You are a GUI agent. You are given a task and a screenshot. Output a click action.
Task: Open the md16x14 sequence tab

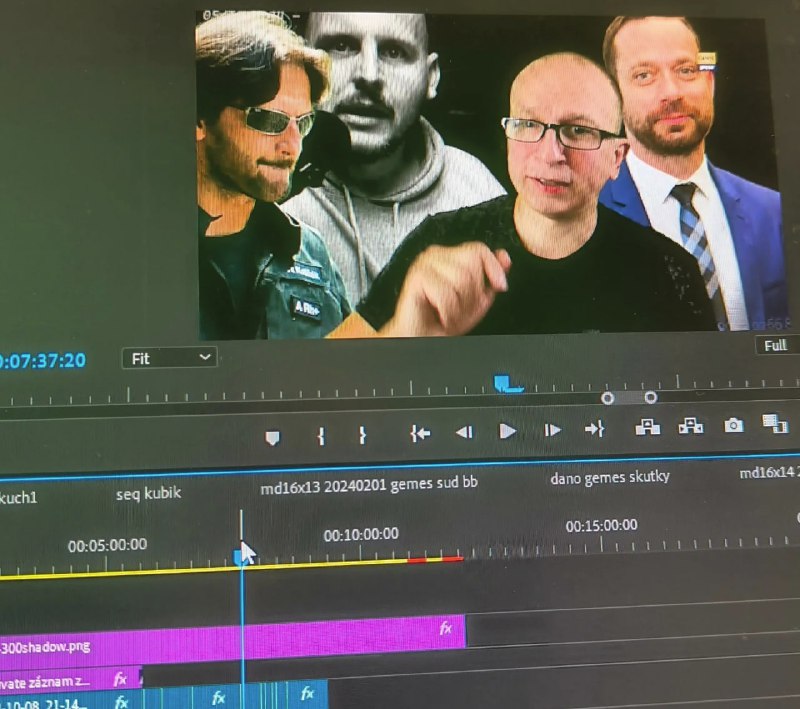pos(769,473)
